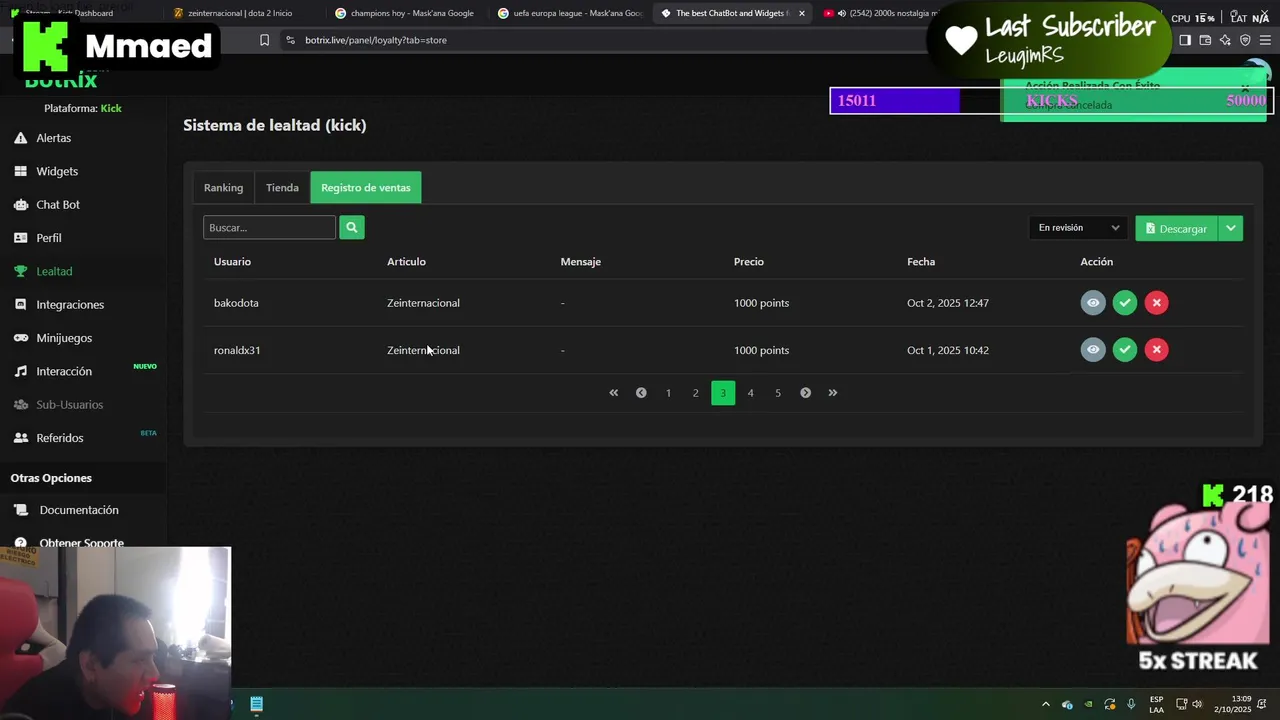Open Referidos in the sidebar

click(60, 438)
